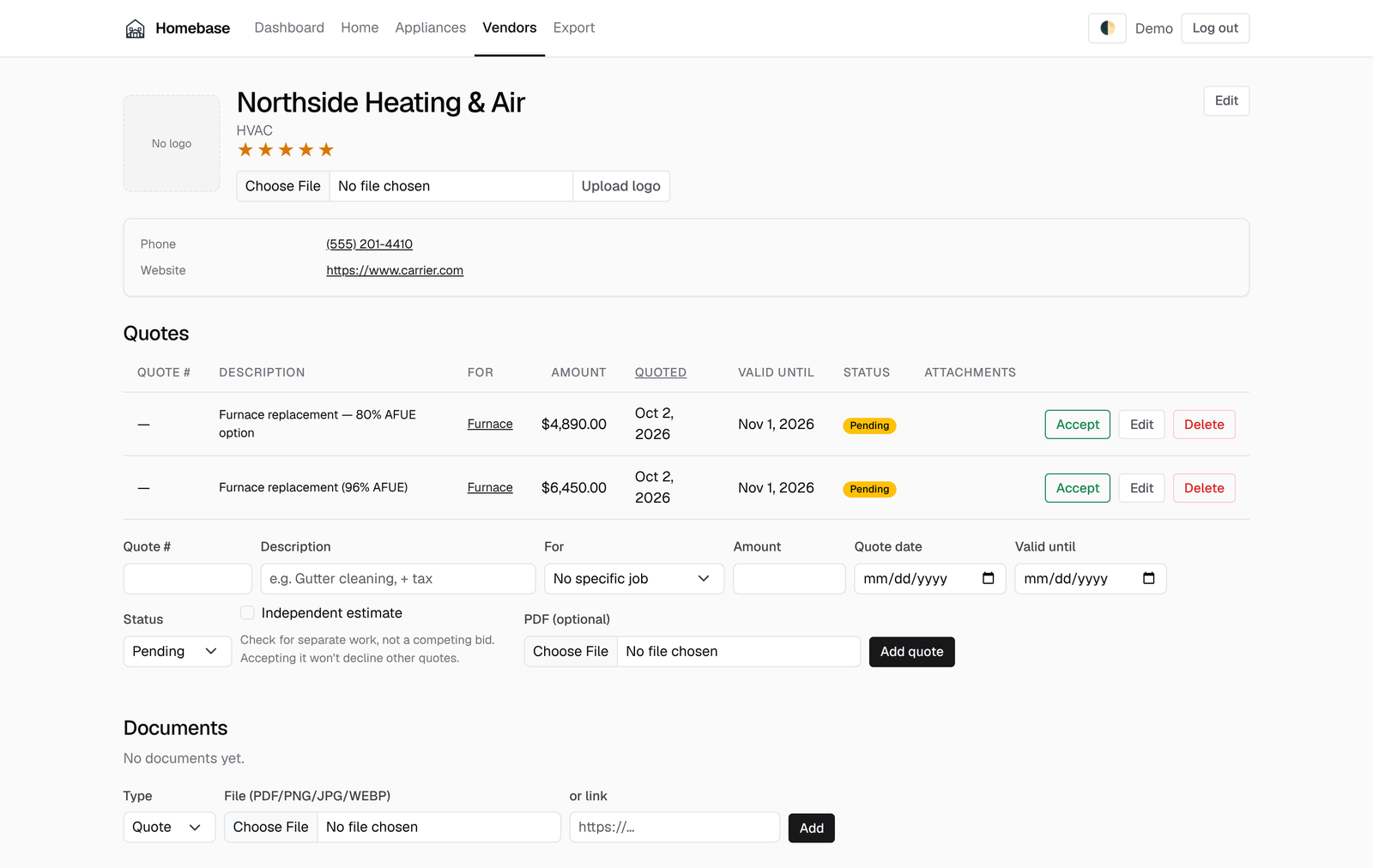Click the five-star rating under HVAC

point(286,150)
